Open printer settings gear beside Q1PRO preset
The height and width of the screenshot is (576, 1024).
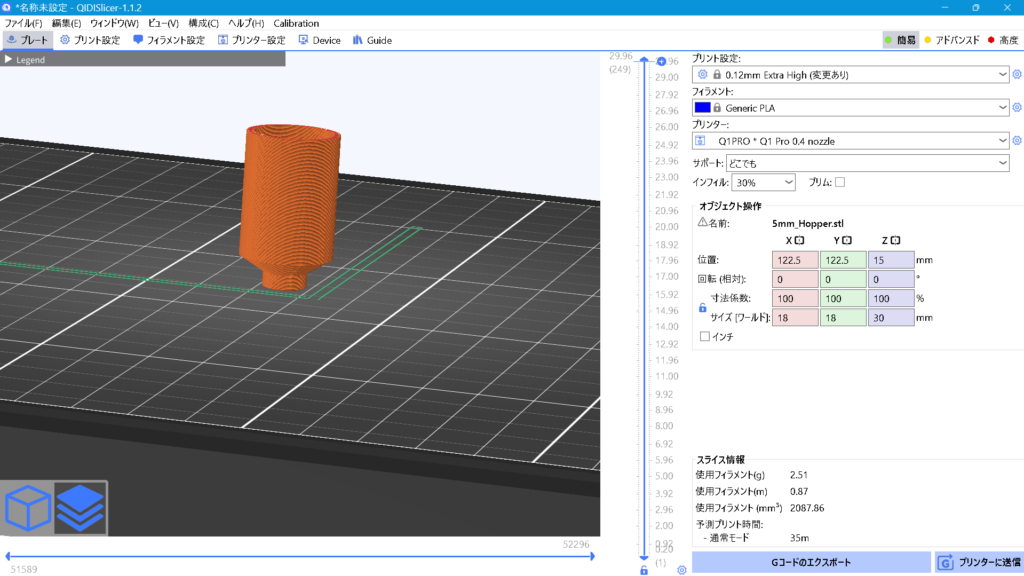tap(1017, 141)
